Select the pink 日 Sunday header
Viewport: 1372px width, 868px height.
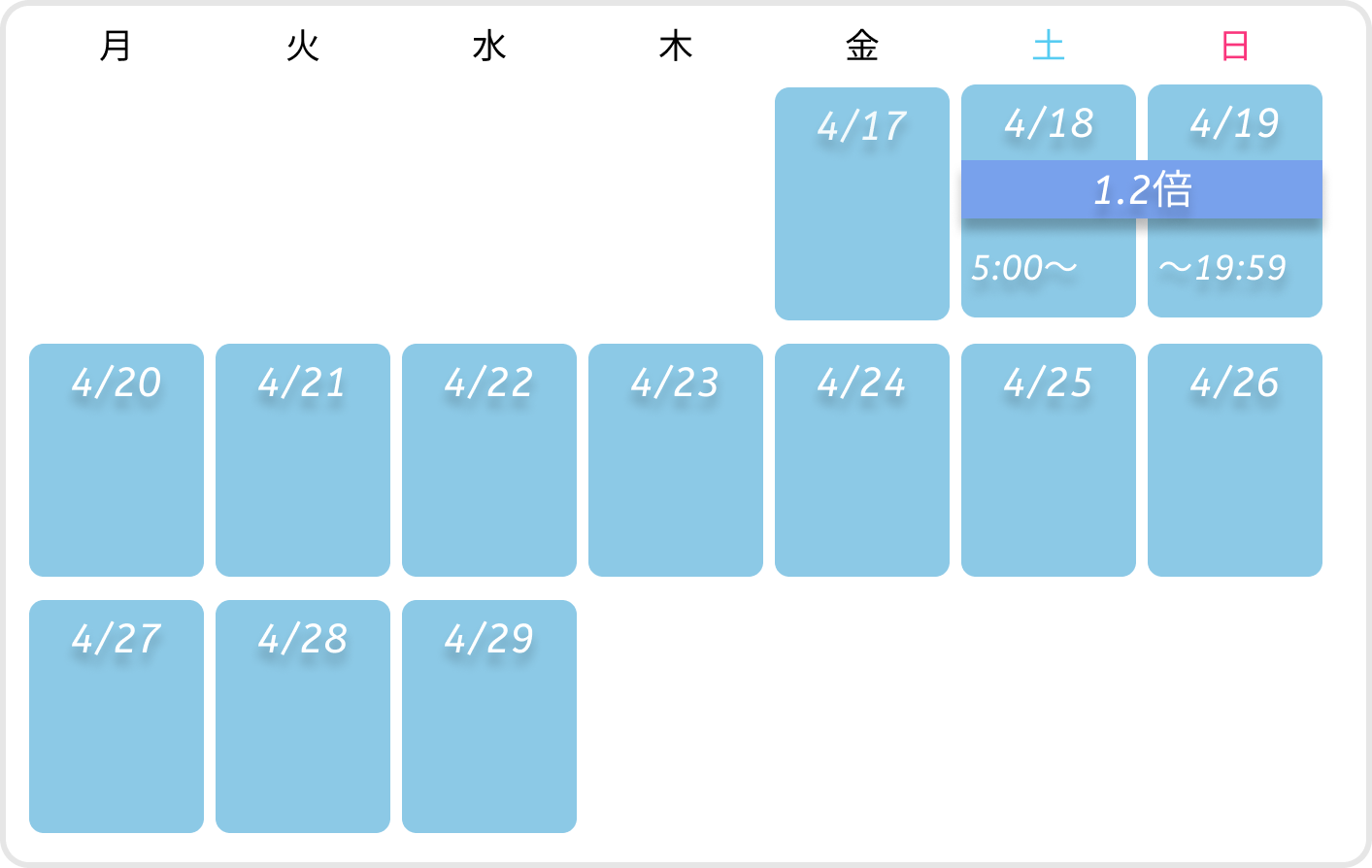pos(1235,46)
